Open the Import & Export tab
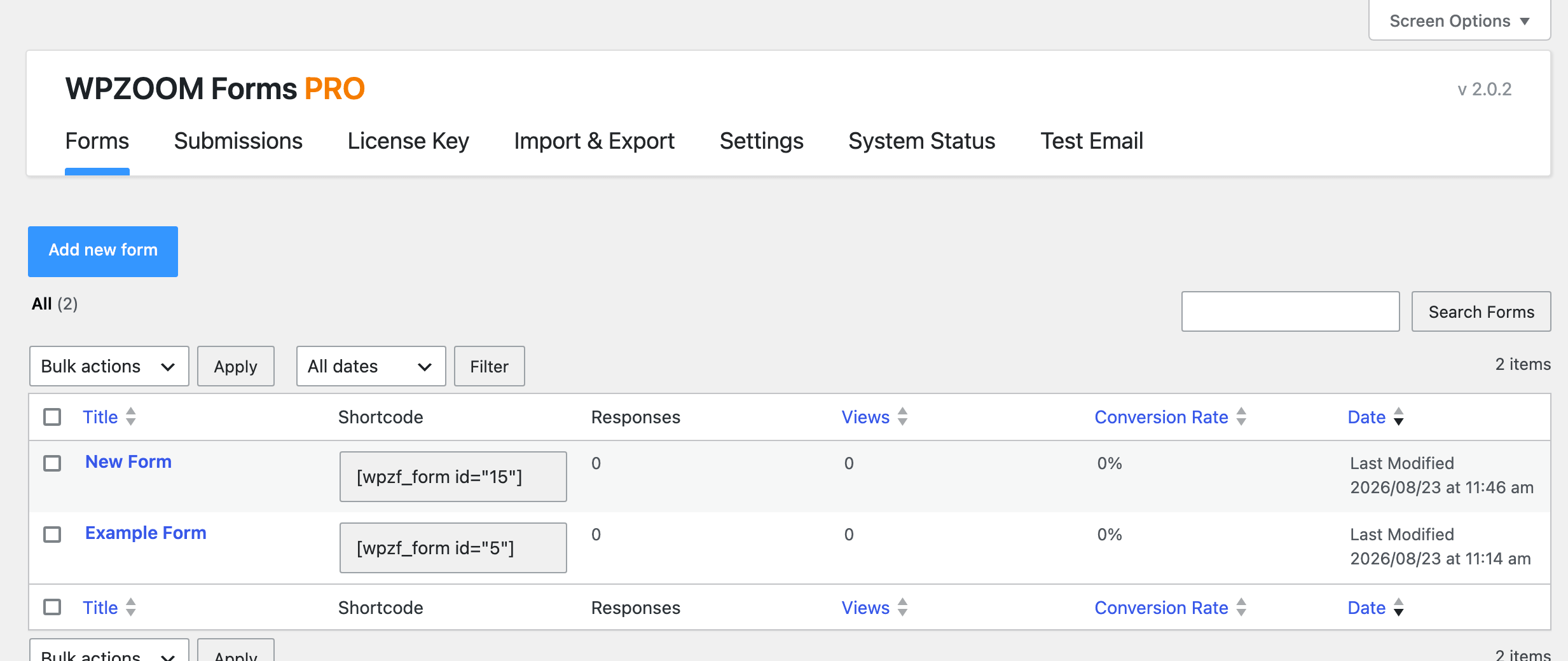 pyautogui.click(x=595, y=141)
